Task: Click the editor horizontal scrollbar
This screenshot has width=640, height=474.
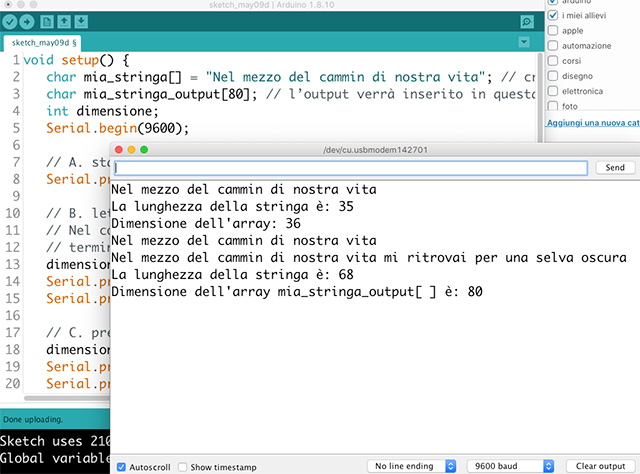Action: [67, 398]
